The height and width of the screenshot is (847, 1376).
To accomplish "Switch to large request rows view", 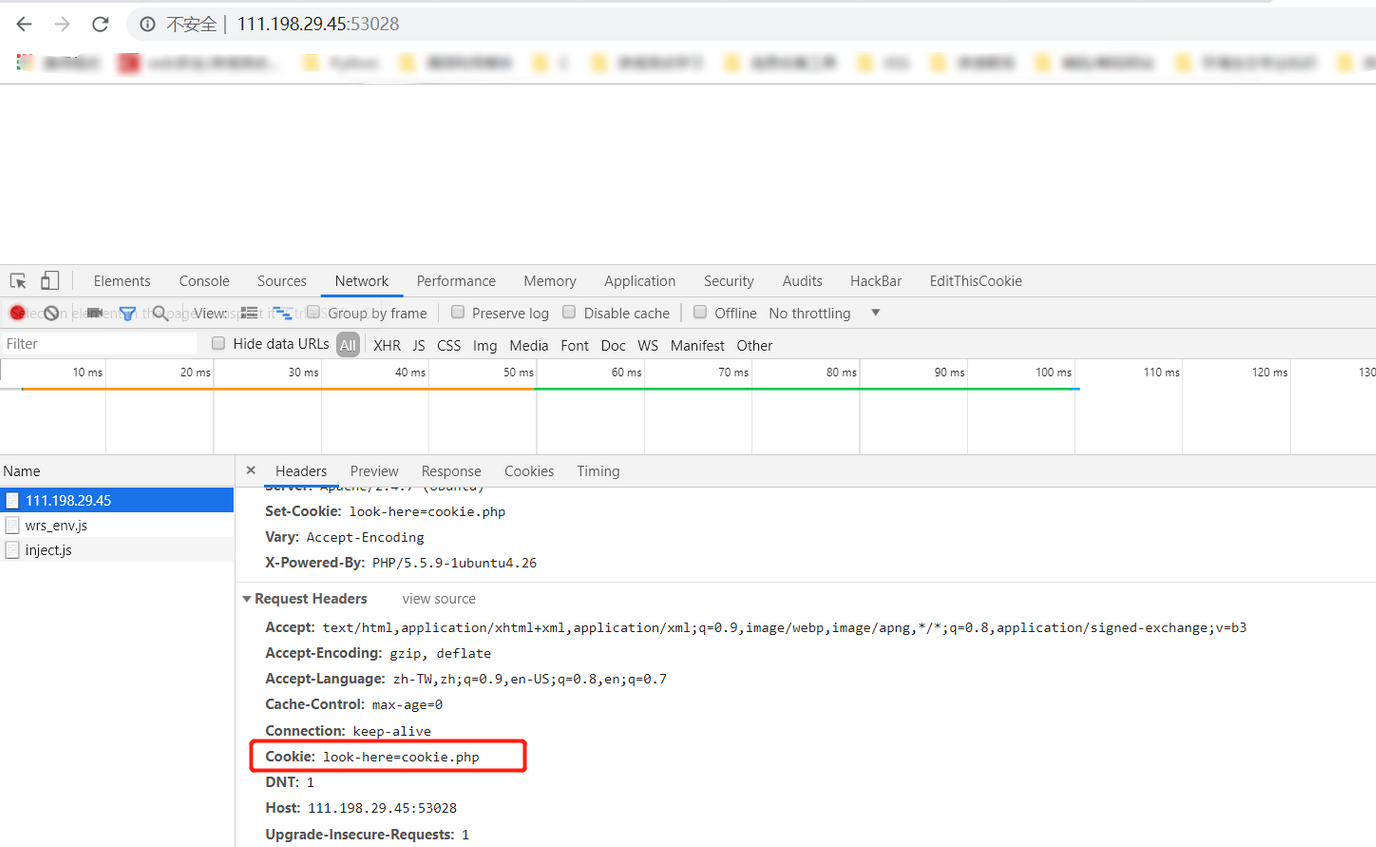I will tap(250, 313).
